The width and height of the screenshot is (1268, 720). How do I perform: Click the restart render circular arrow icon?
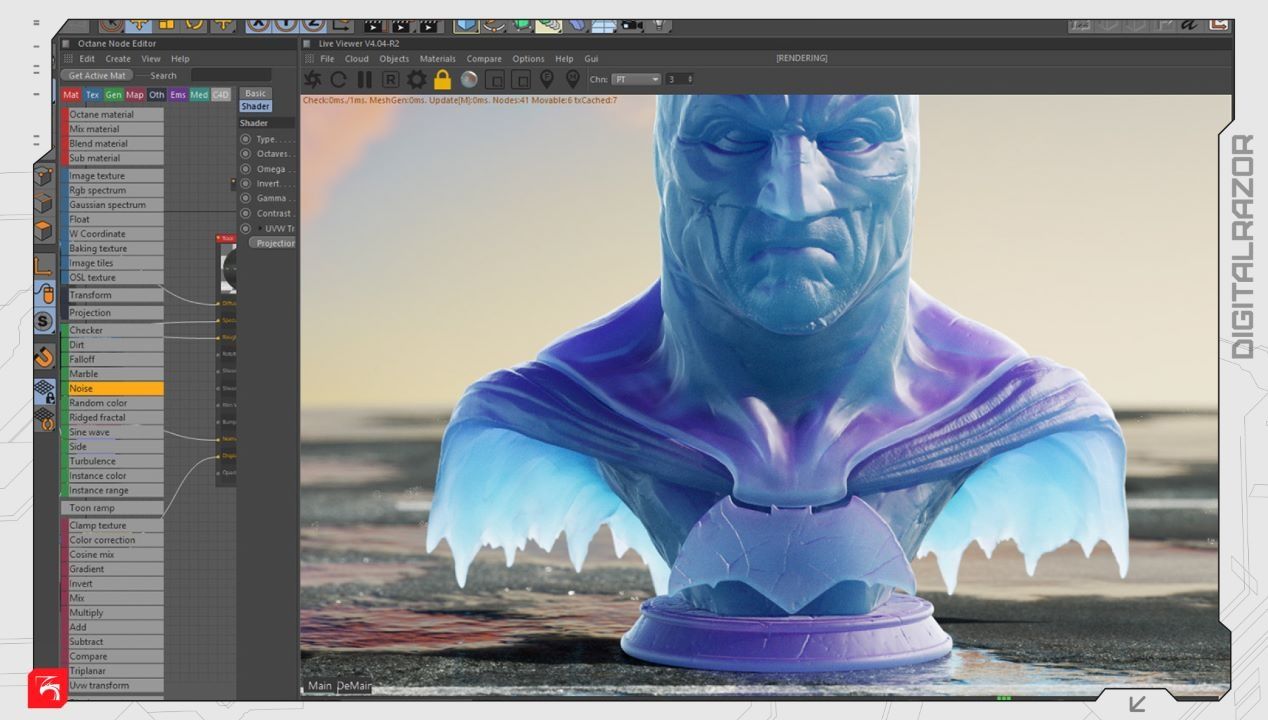coord(339,79)
